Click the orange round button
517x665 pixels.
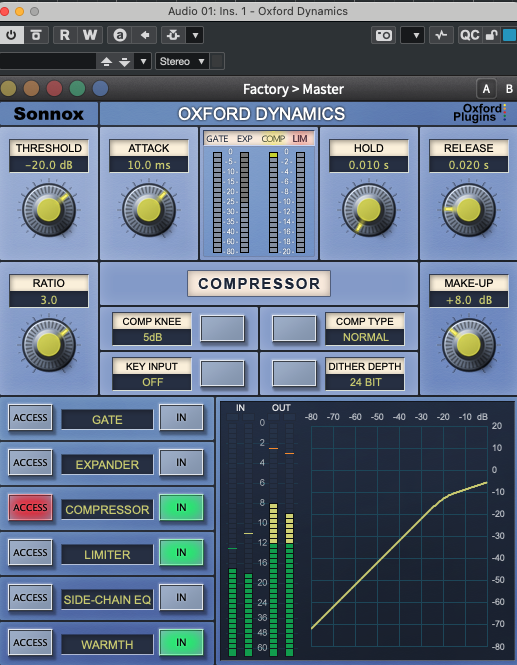point(31,89)
